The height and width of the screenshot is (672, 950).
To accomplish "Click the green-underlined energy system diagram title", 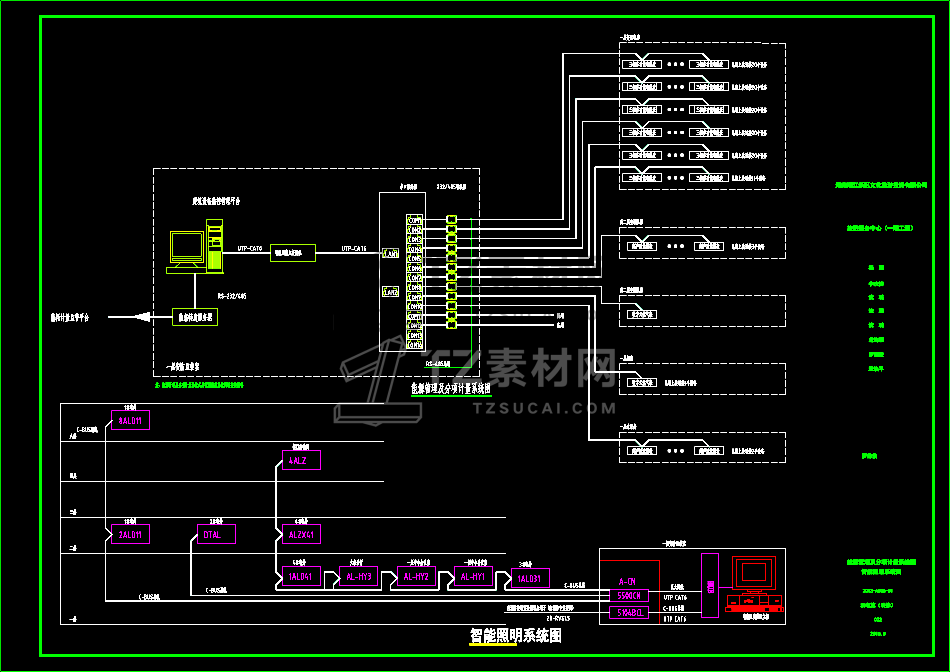I will pyautogui.click(x=451, y=389).
